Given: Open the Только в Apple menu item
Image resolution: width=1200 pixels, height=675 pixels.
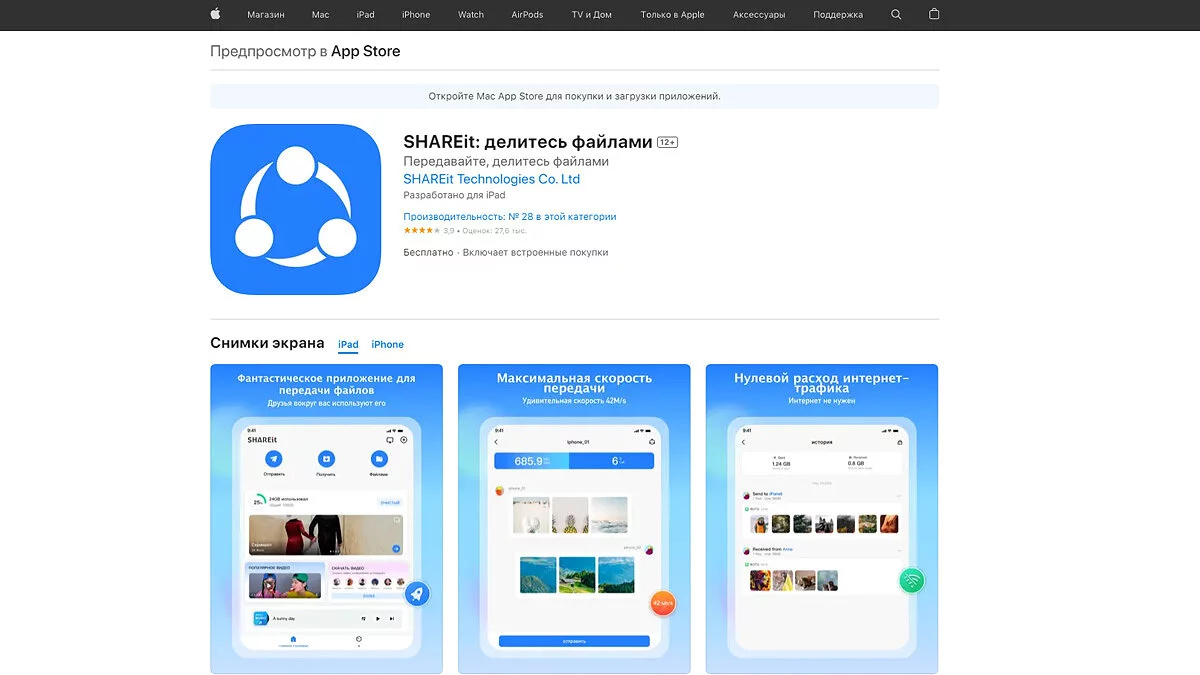Looking at the screenshot, I should click(673, 15).
